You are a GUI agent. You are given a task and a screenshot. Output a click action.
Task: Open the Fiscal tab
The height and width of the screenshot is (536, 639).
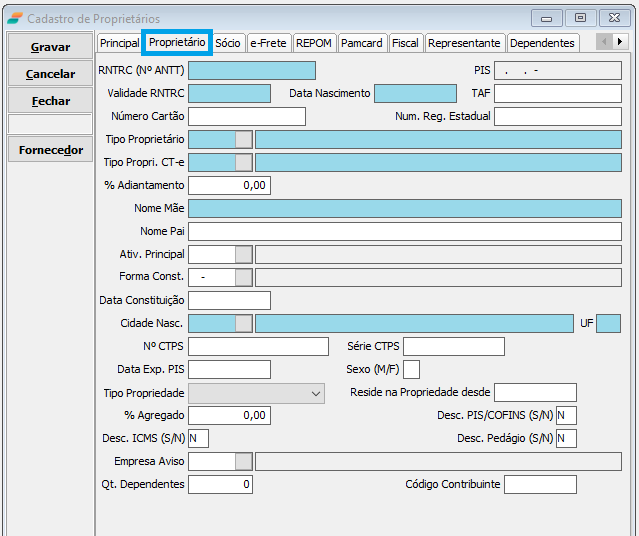tap(405, 43)
